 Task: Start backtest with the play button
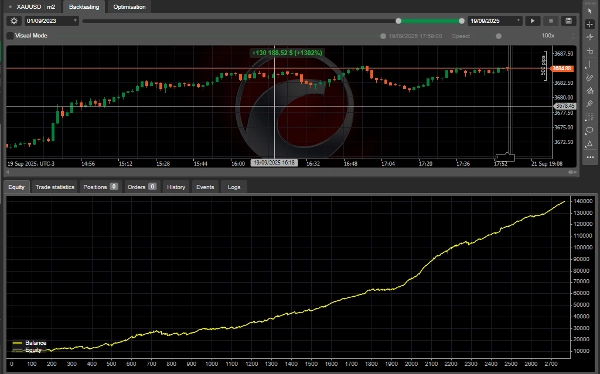532,21
